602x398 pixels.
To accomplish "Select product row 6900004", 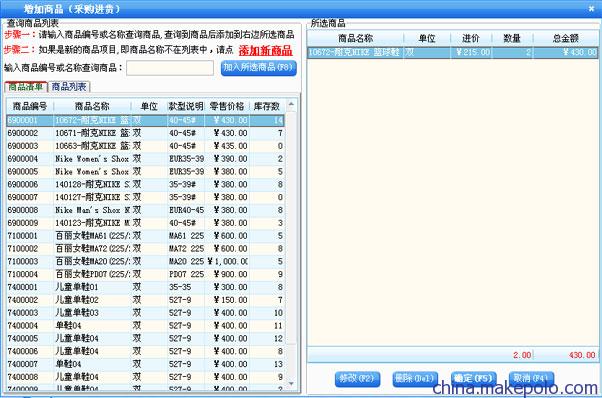I will coord(146,159).
